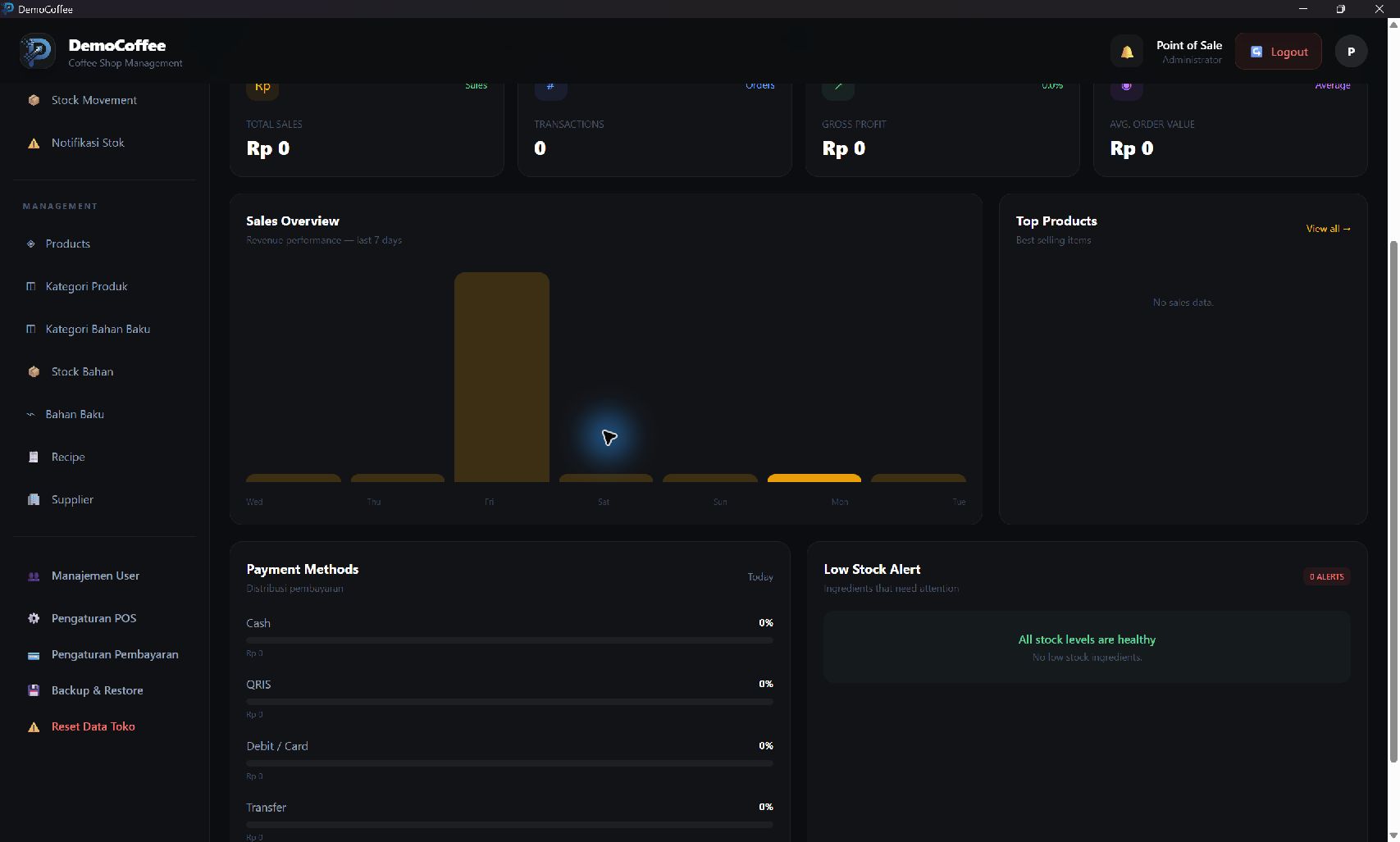1400x842 pixels.
Task: Click the Logout button
Action: [x=1278, y=52]
